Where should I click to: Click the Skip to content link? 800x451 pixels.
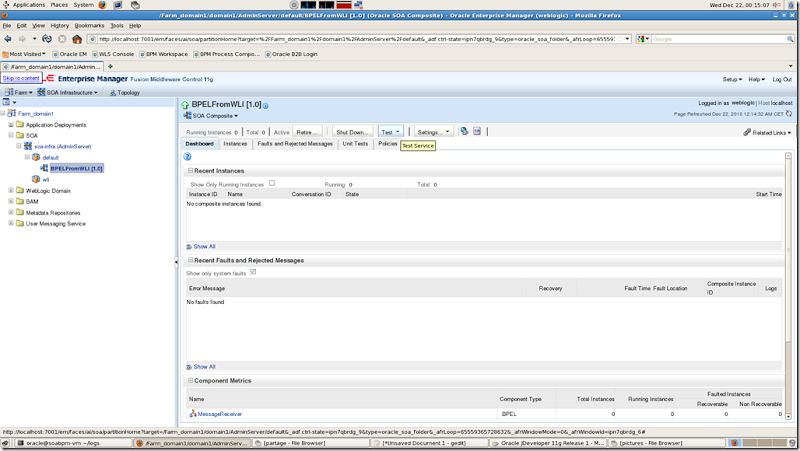pyautogui.click(x=21, y=78)
